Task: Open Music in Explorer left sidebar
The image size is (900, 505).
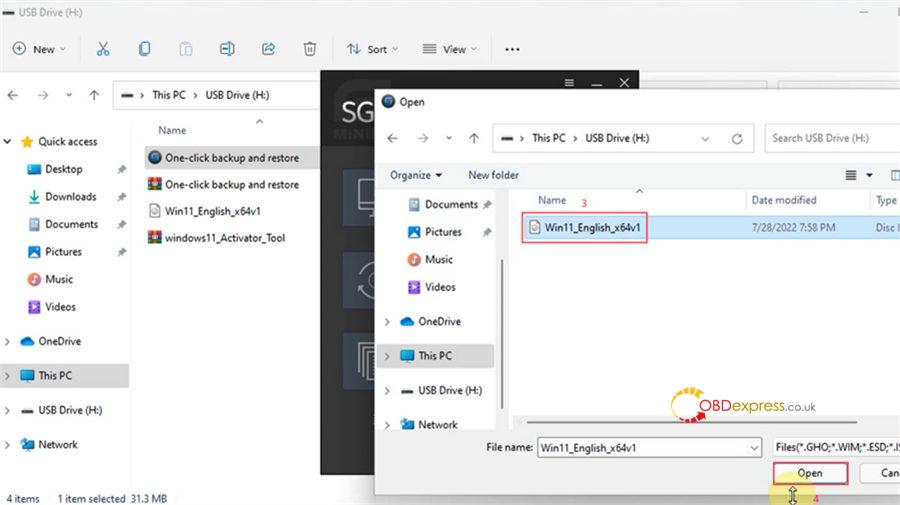Action: 59,279
